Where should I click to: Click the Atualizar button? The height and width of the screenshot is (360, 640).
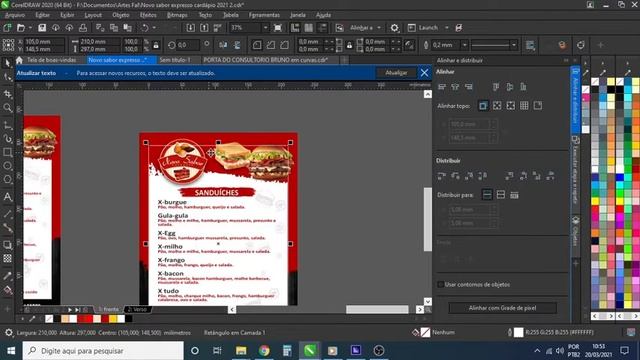click(396, 73)
